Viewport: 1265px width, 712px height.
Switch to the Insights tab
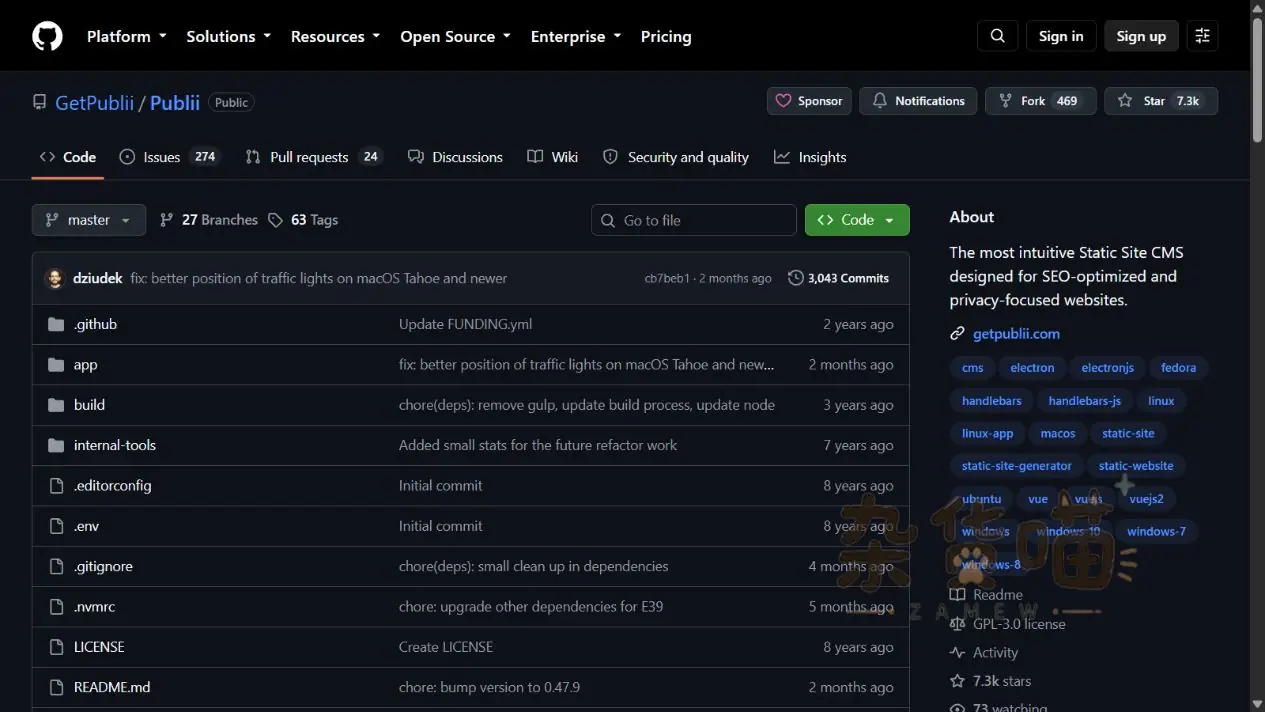click(x=810, y=157)
